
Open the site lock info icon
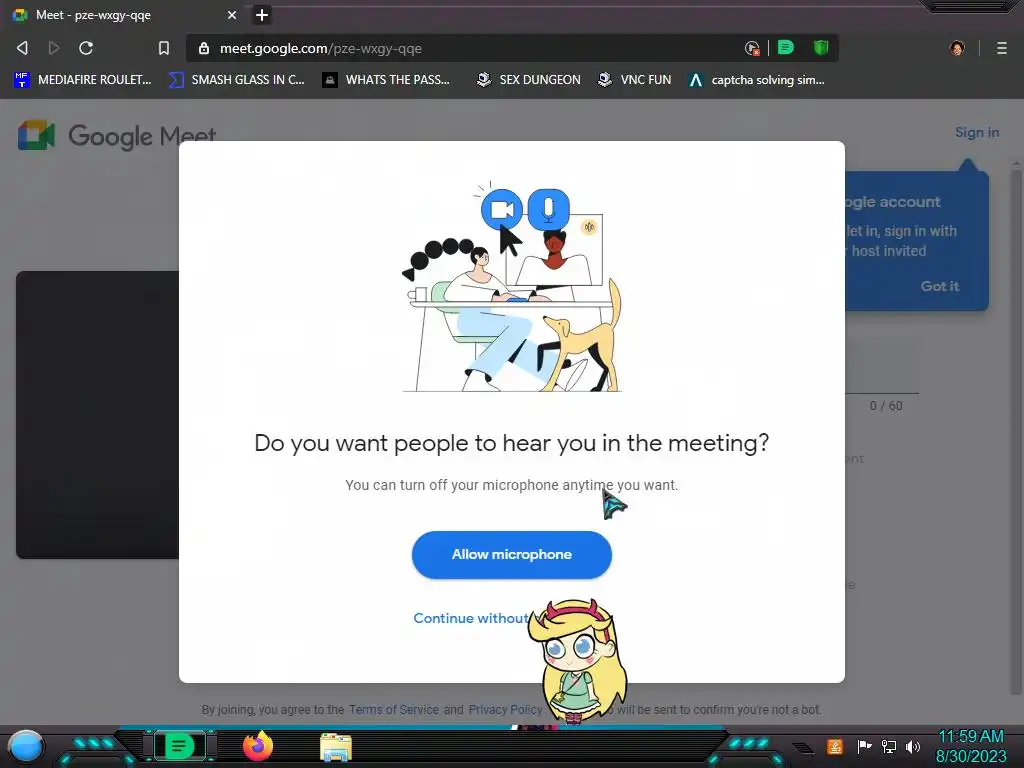click(x=204, y=48)
